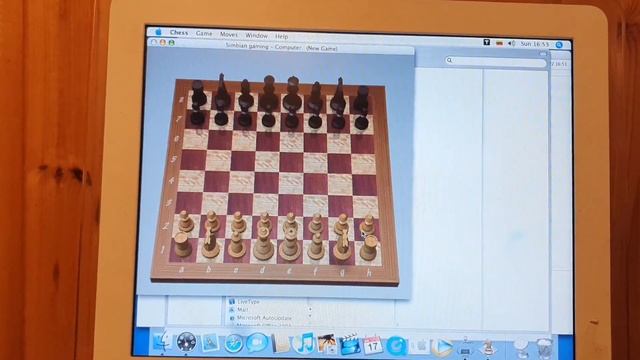Click the volume icon in menu bar
This screenshot has height=360, width=640.
click(511, 44)
